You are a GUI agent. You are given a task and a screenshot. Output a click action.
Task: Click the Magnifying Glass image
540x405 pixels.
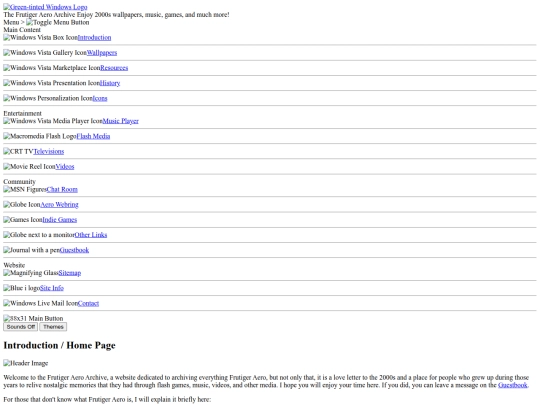(x=31, y=273)
